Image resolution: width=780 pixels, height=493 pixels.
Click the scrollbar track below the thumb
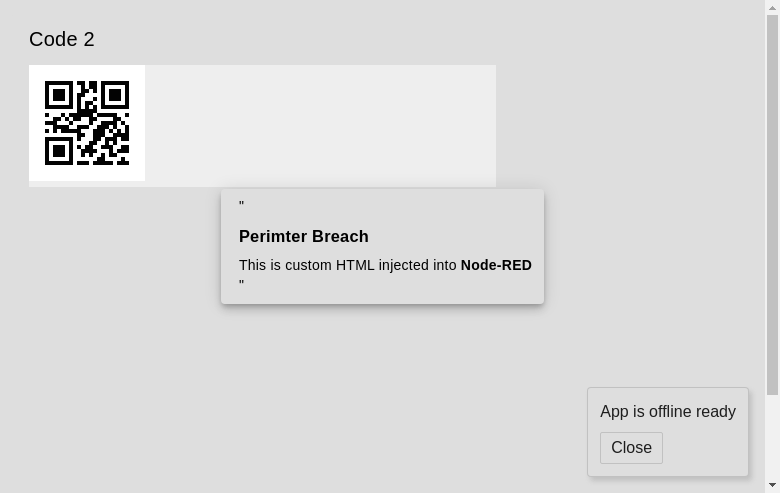click(x=772, y=435)
